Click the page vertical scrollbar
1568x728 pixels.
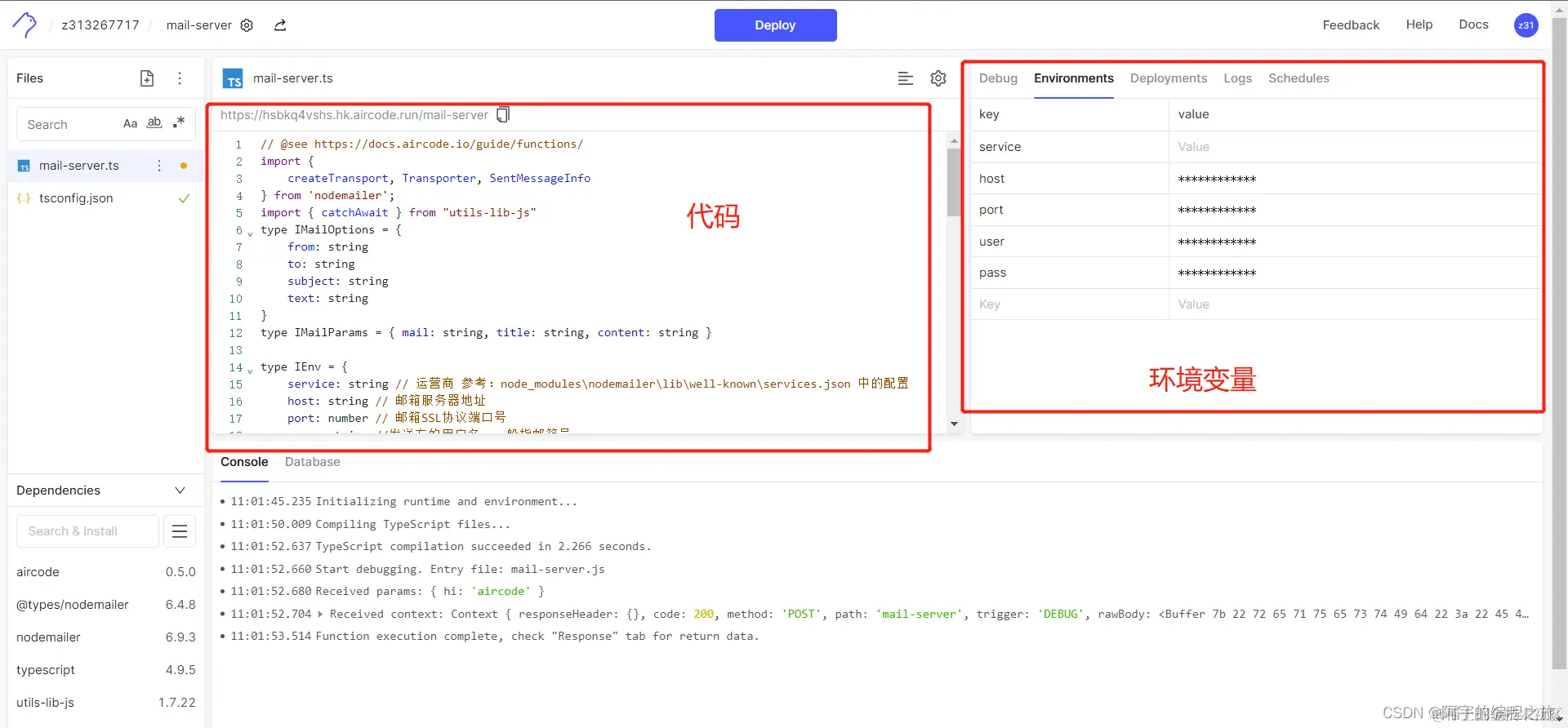(x=1559, y=343)
